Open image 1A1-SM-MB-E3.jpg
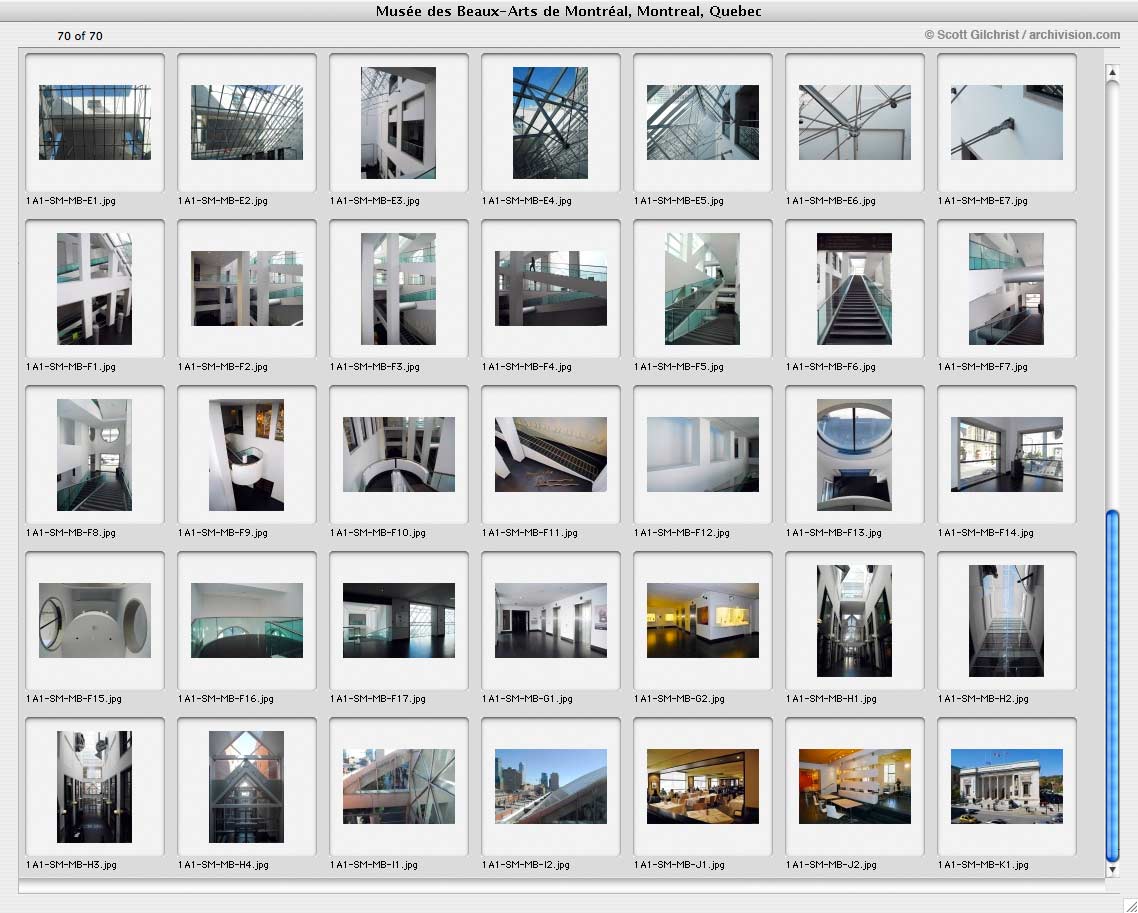This screenshot has width=1138, height=913. click(398, 123)
